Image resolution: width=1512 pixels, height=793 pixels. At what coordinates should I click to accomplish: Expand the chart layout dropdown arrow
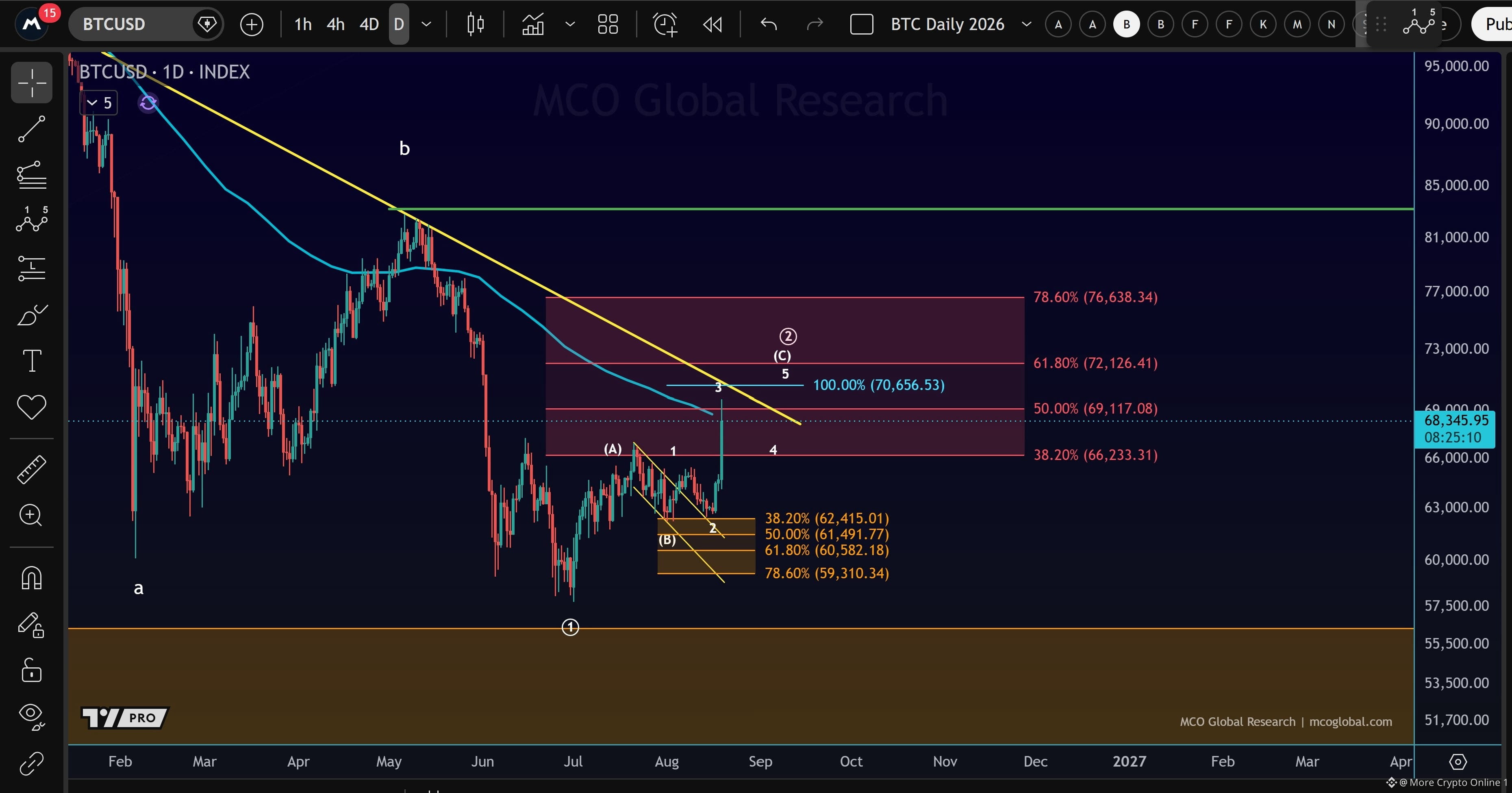tap(1027, 24)
